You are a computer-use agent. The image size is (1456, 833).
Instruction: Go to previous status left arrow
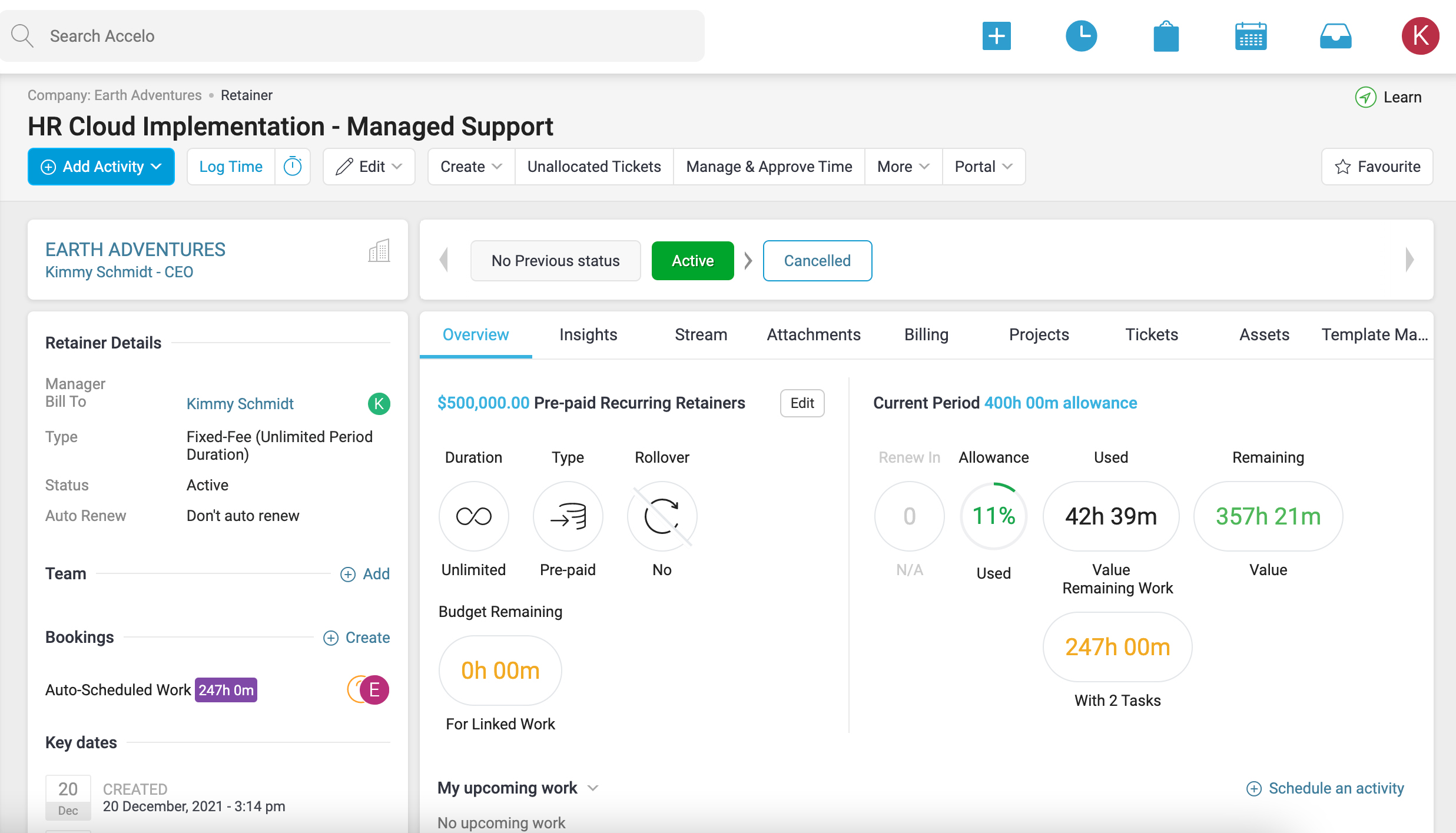coord(444,260)
